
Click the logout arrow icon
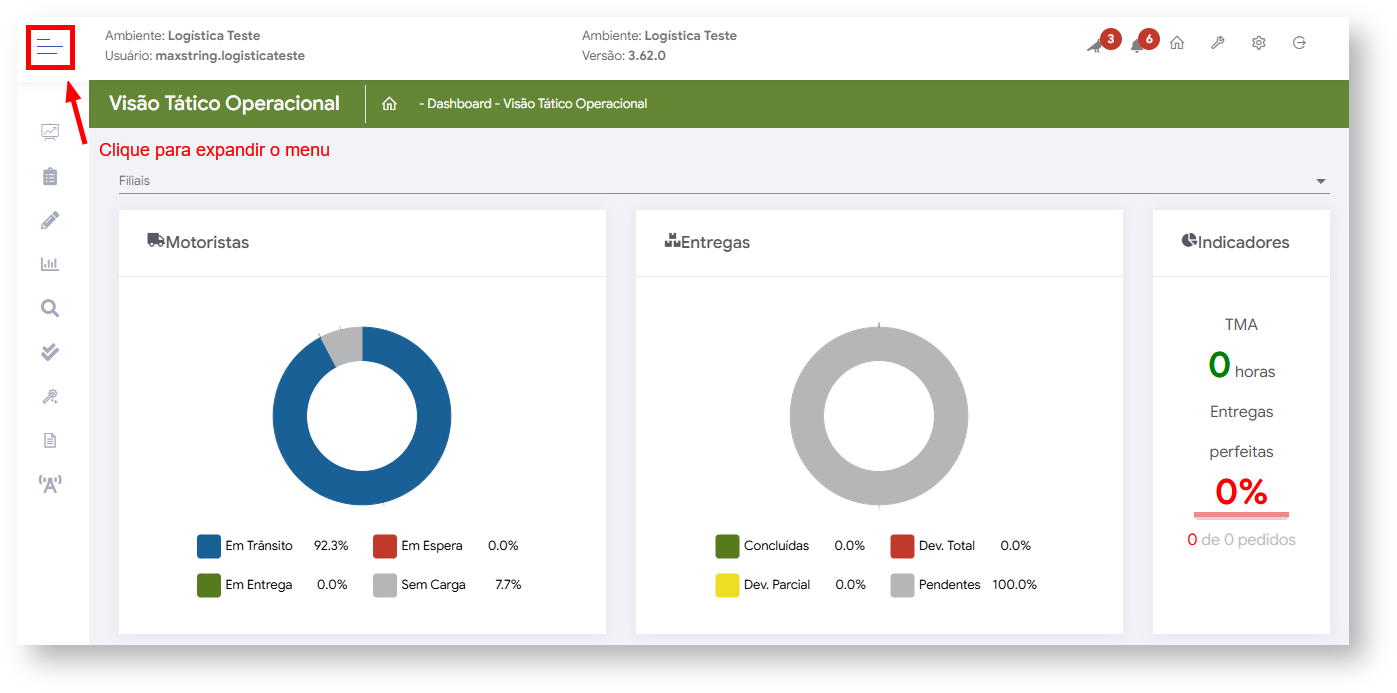[1299, 43]
